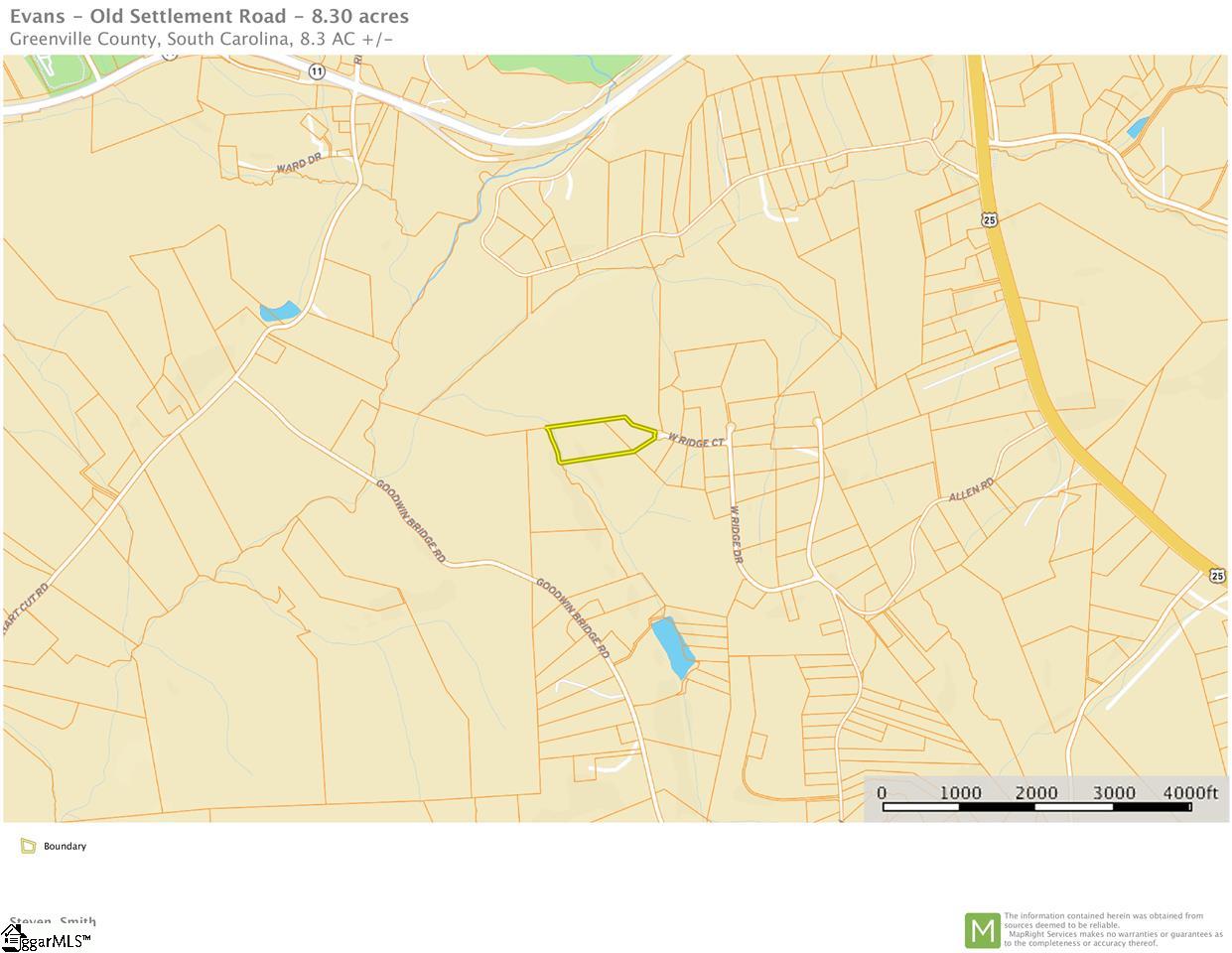
Task: Click the 'WARD DR' road label
Action: coord(300,163)
